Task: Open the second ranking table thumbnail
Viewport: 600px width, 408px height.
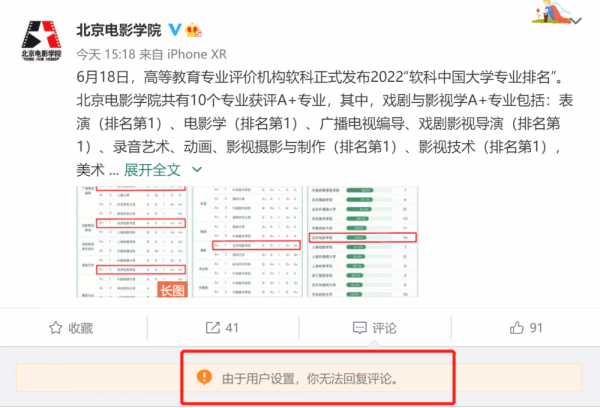Action: coord(247,242)
